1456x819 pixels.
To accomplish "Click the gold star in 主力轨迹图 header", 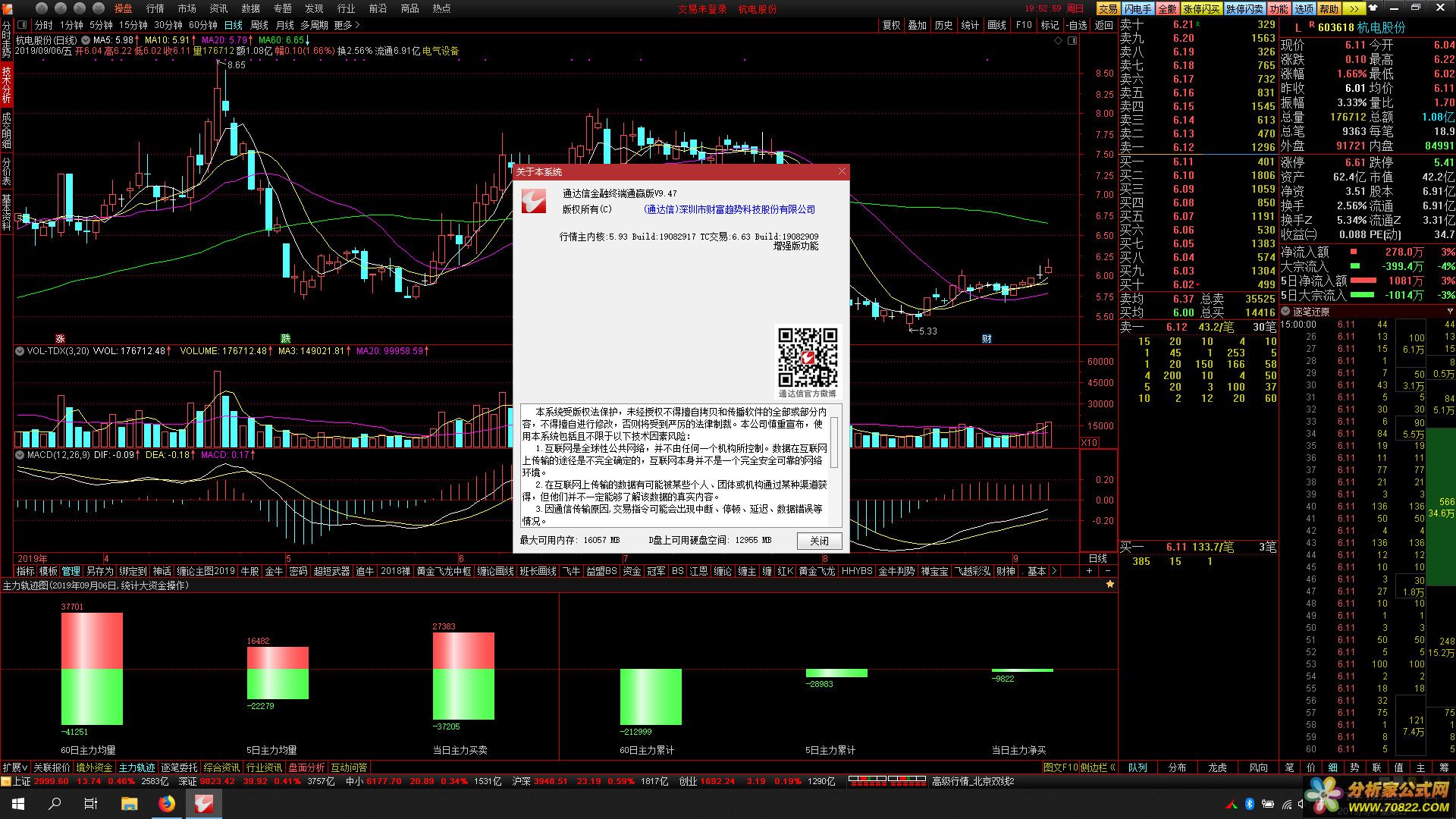I will point(1110,585).
